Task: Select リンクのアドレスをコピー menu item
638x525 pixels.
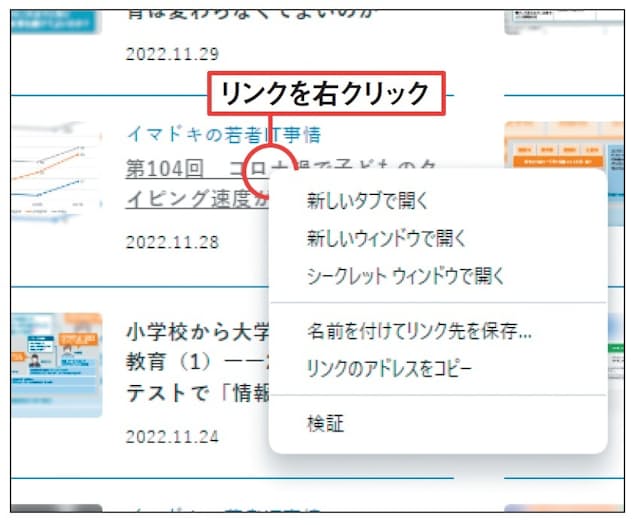Action: click(x=438, y=368)
